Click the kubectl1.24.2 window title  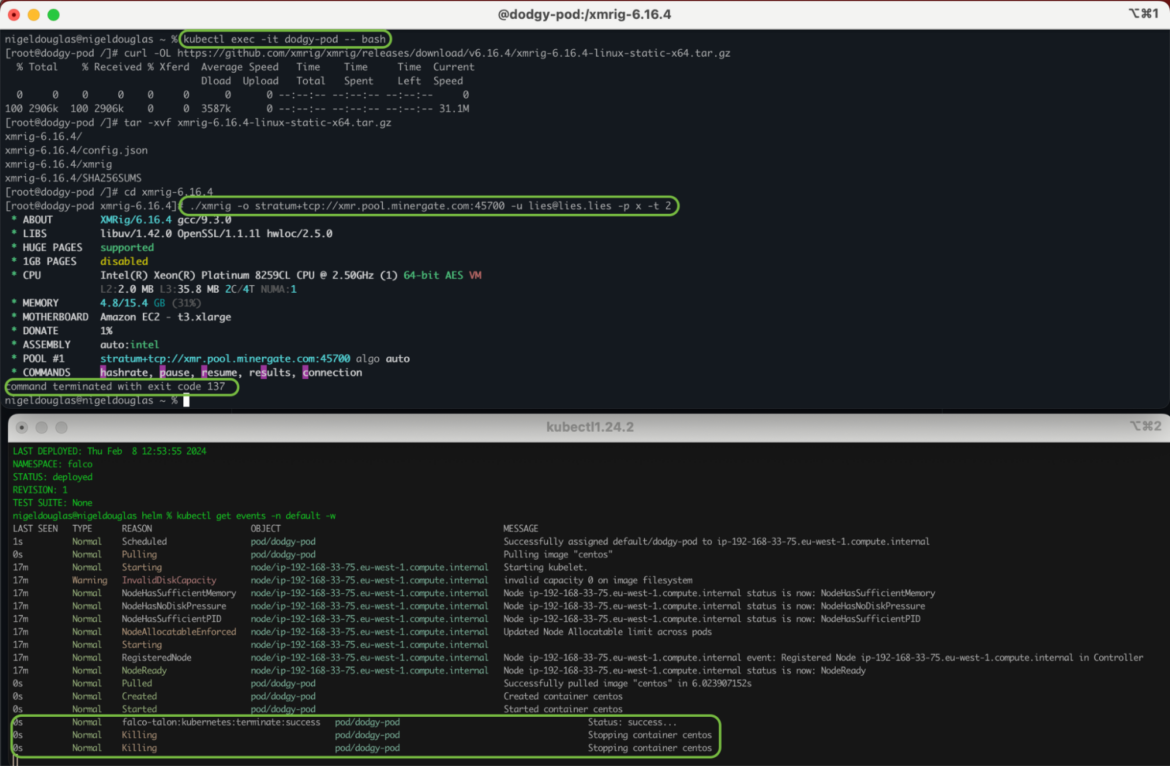click(589, 427)
